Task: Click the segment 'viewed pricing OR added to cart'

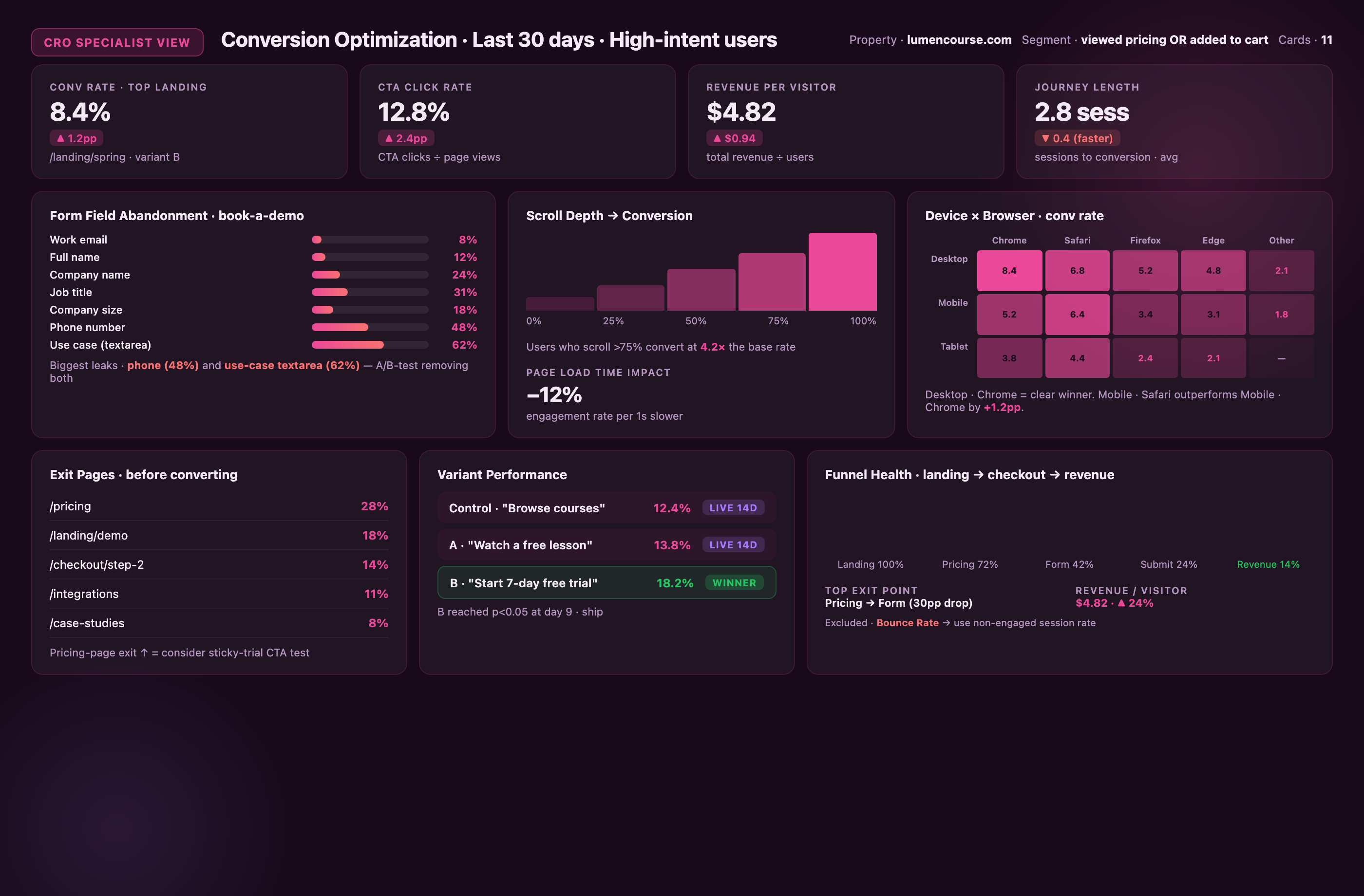Action: point(1175,39)
